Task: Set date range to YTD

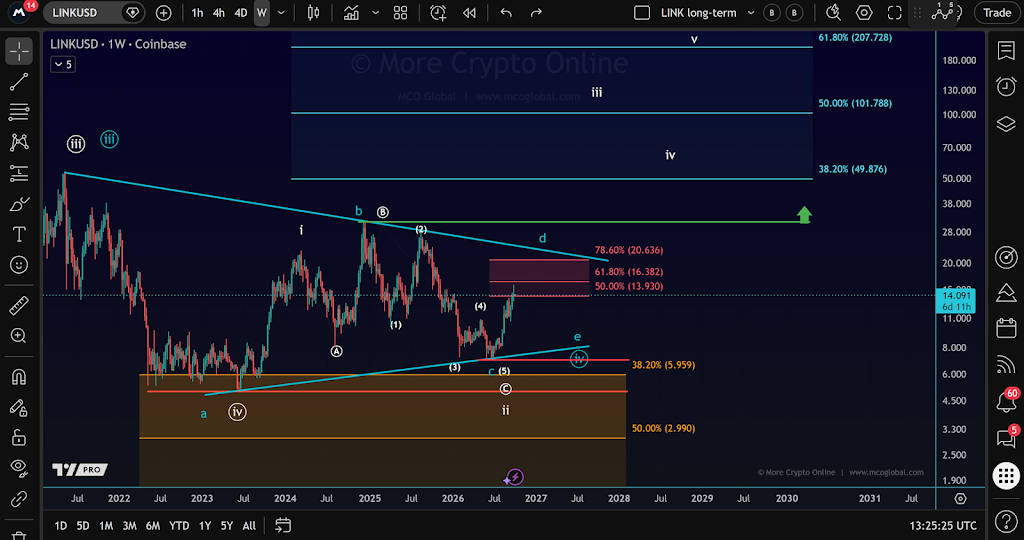Action: [179, 526]
